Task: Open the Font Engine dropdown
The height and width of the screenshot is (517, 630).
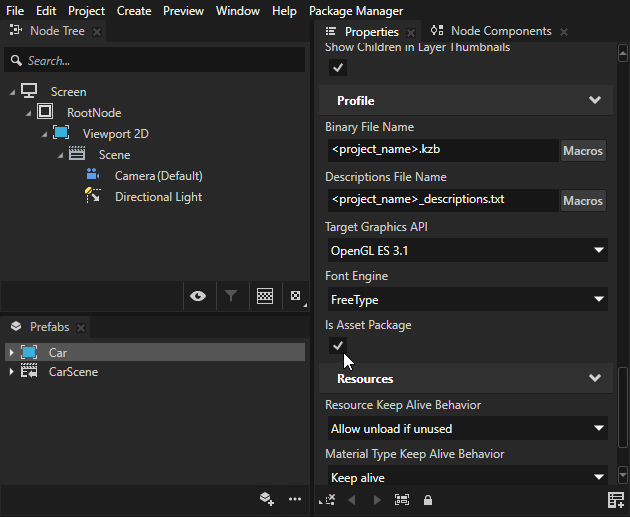Action: point(467,299)
